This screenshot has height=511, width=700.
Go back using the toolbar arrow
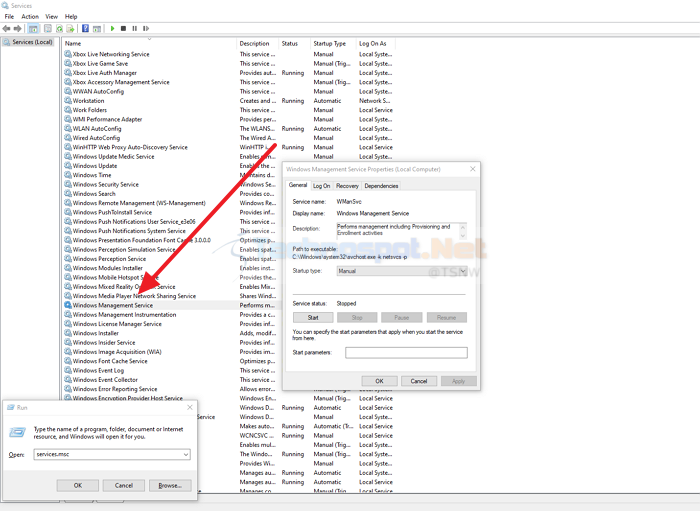[x=6, y=29]
